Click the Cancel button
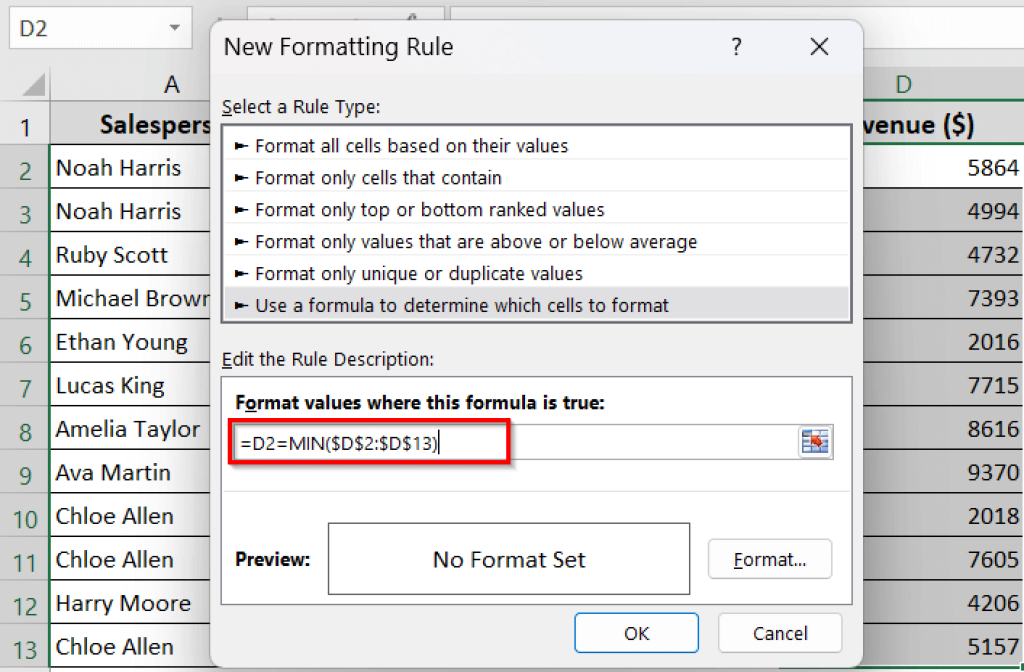 point(779,632)
